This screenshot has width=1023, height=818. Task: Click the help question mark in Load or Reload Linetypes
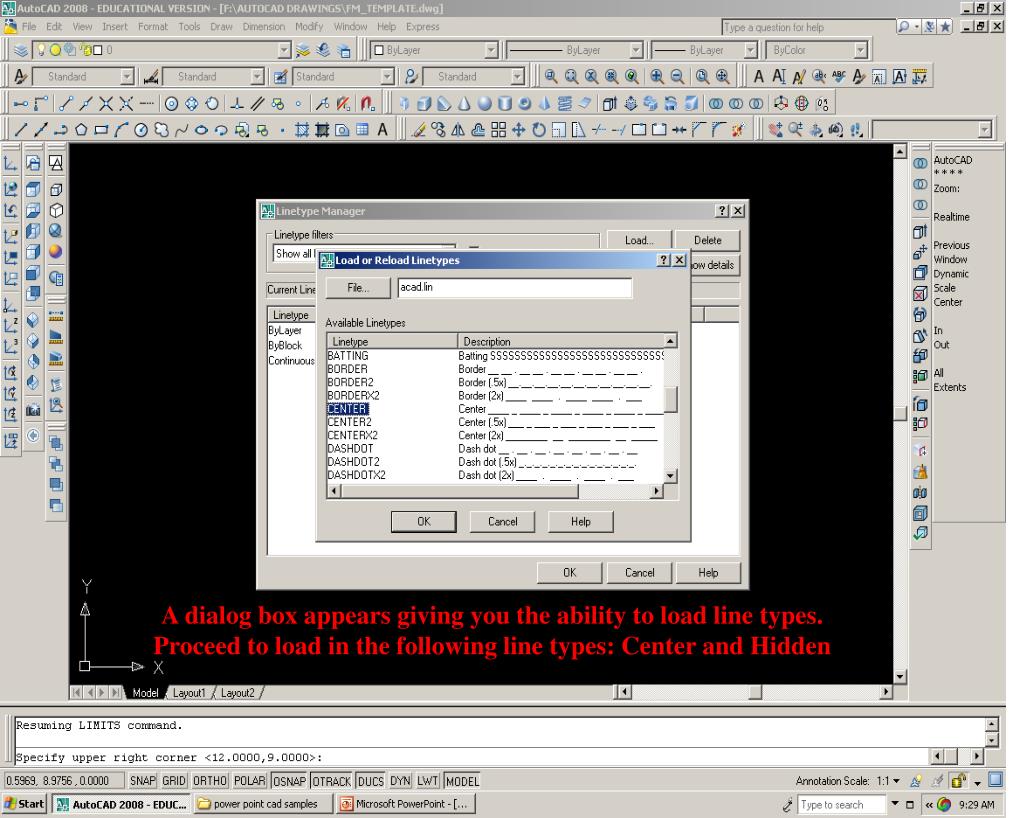click(x=664, y=260)
